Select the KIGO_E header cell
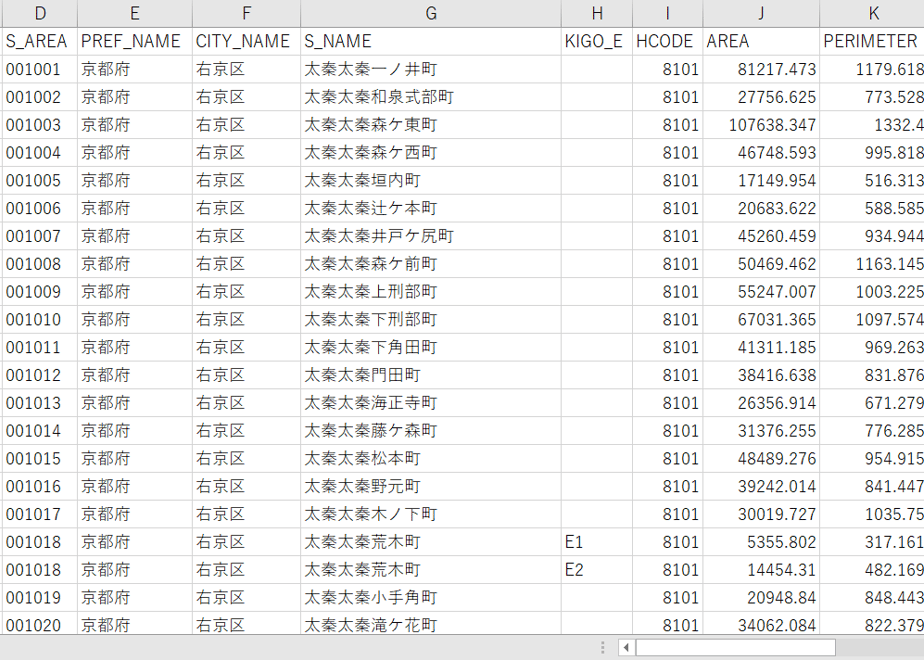 click(597, 41)
